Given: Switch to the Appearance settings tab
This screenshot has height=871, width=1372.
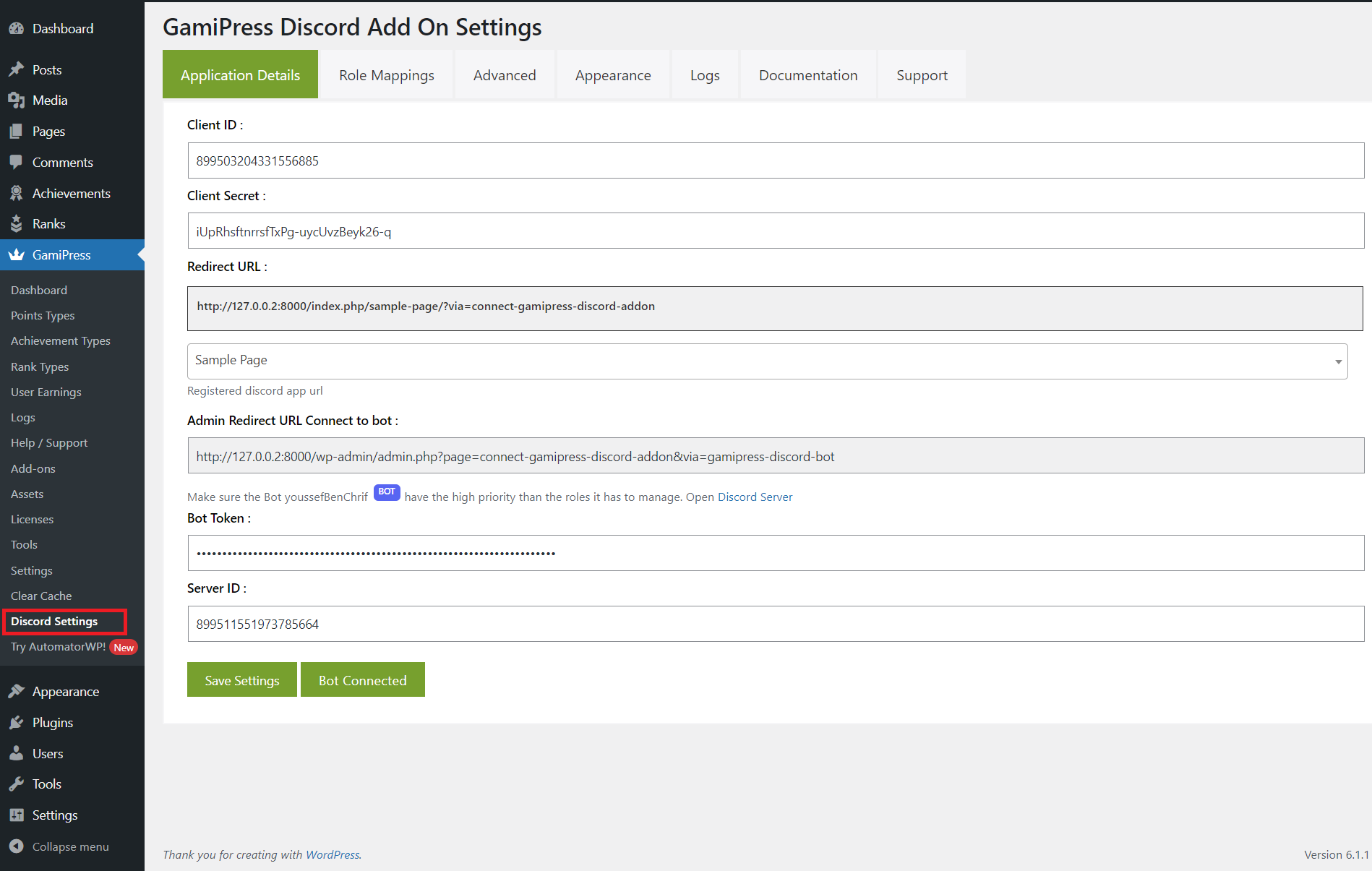Looking at the screenshot, I should [x=613, y=74].
